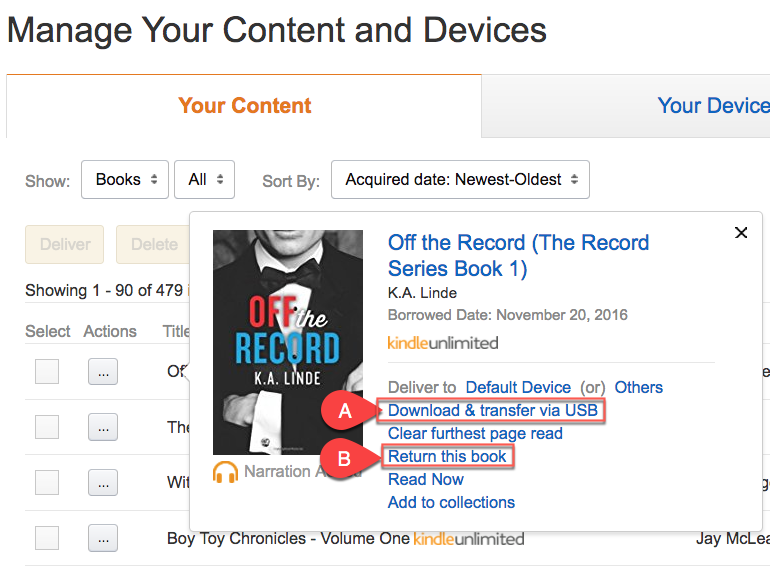The width and height of the screenshot is (771, 580).
Task: Open actions menu for third book row
Action: point(103,482)
